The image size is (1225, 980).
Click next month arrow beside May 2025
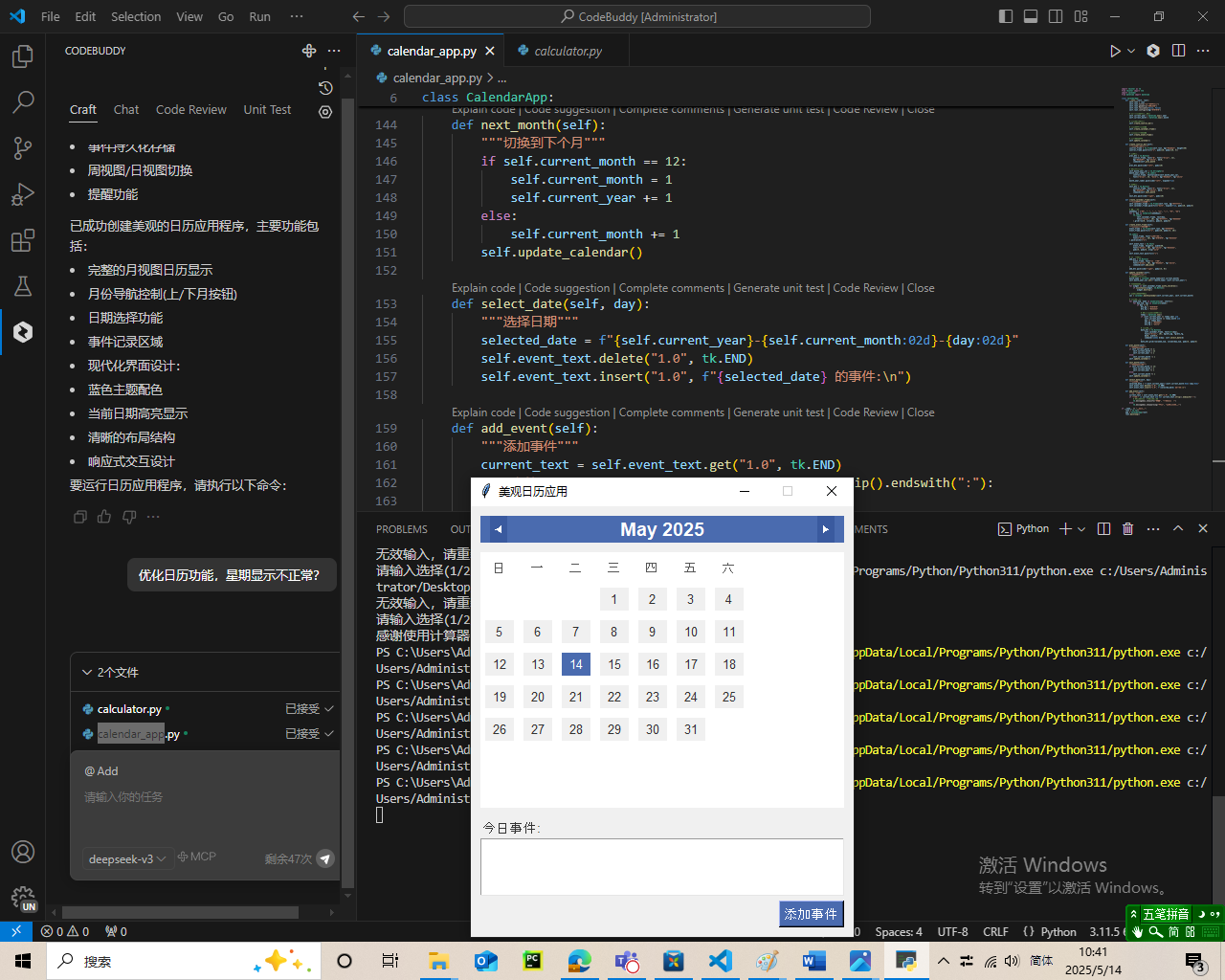point(825,528)
